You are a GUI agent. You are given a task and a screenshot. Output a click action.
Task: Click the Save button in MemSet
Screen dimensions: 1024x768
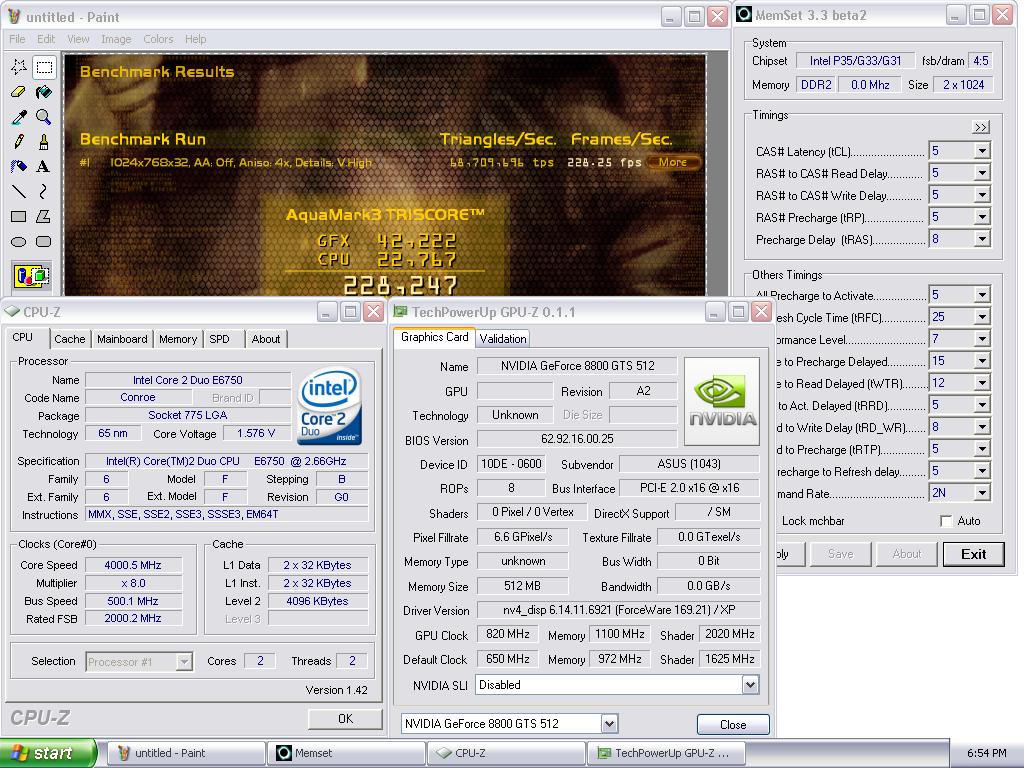click(x=840, y=554)
